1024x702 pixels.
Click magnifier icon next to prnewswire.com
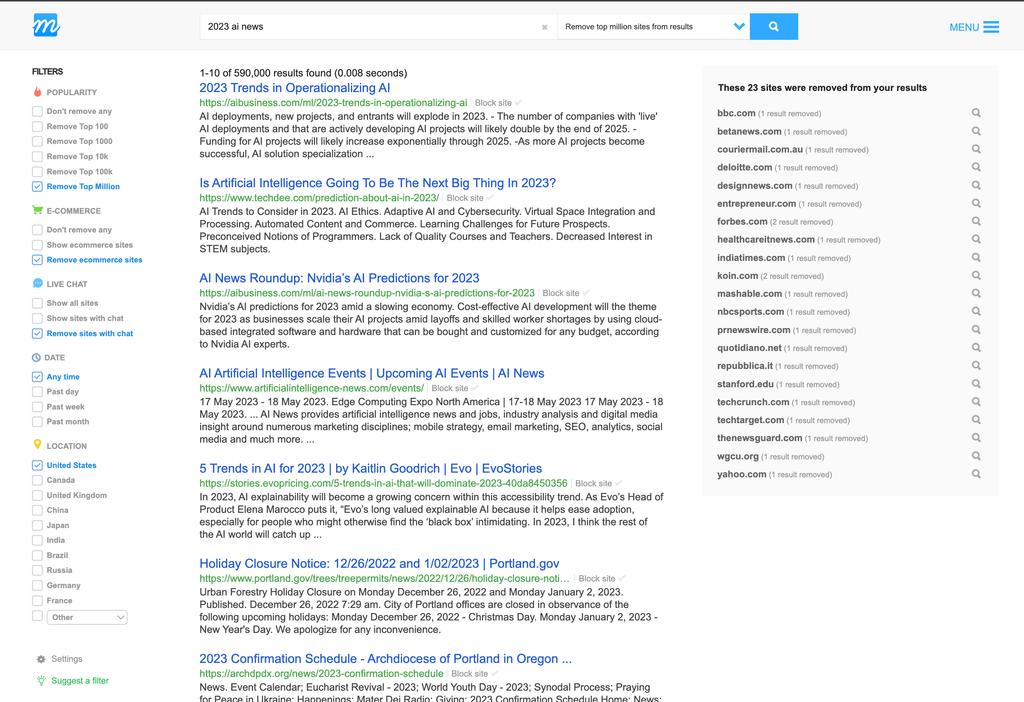976,330
